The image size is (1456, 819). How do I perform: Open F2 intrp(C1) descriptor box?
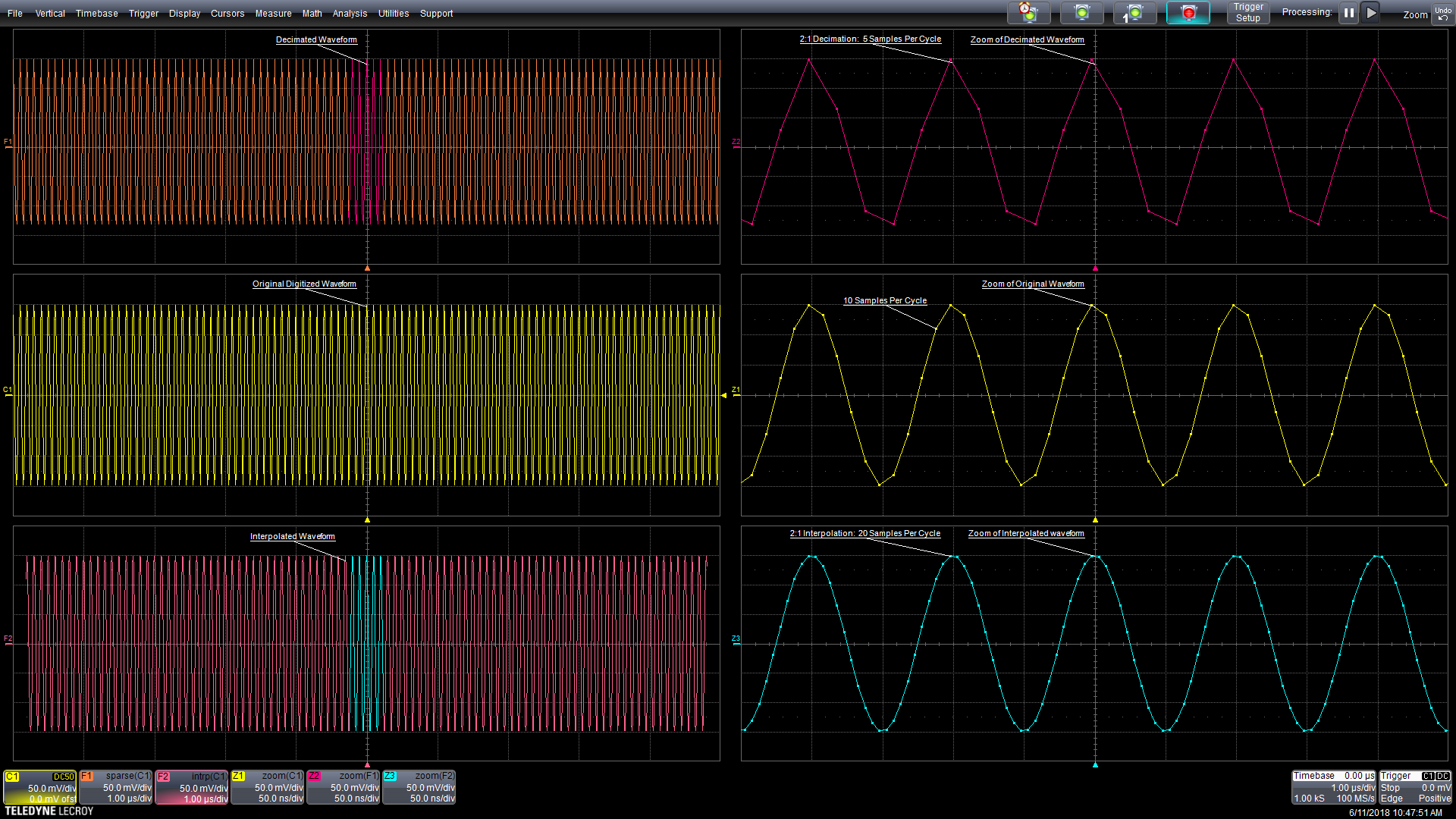click(x=192, y=787)
